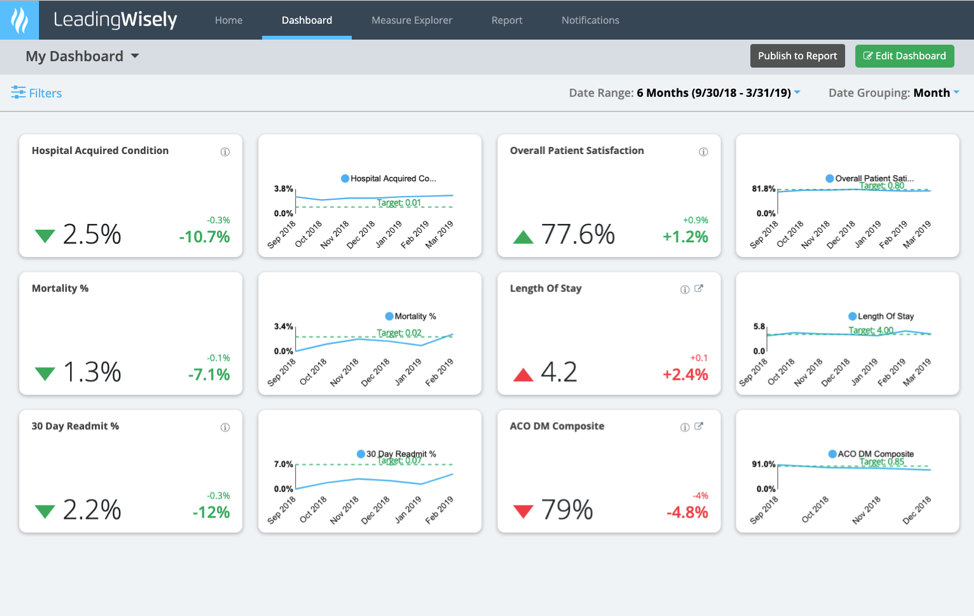The image size is (974, 616).
Task: Click the info icon on Overall Patient Satisfaction
Action: point(703,152)
